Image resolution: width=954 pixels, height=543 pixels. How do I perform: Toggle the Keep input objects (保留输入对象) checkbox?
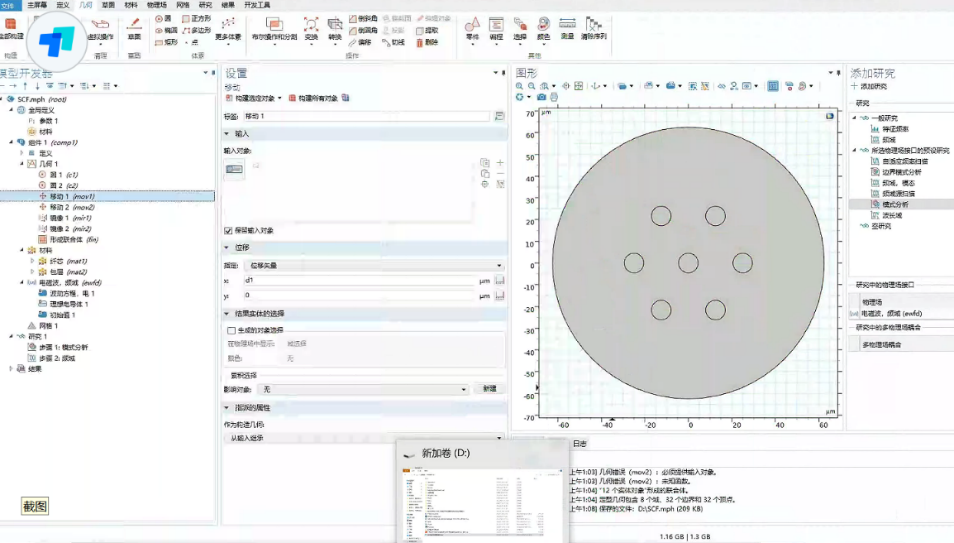tap(229, 230)
